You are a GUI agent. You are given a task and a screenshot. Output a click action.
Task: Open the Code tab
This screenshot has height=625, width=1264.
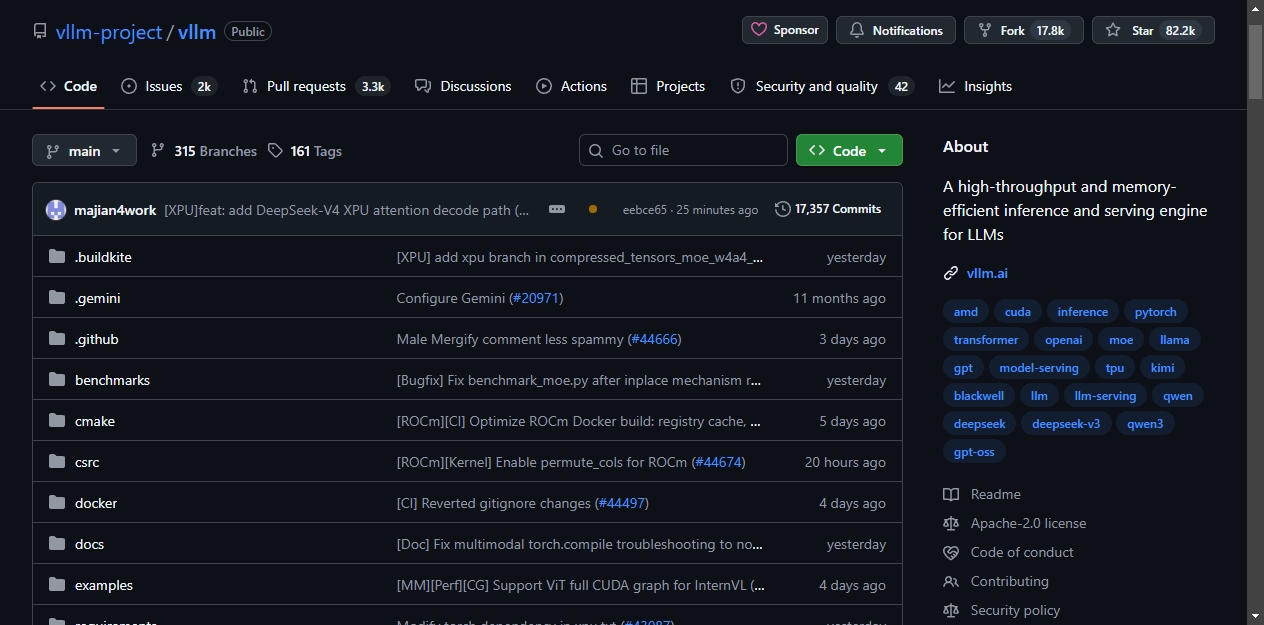point(68,86)
